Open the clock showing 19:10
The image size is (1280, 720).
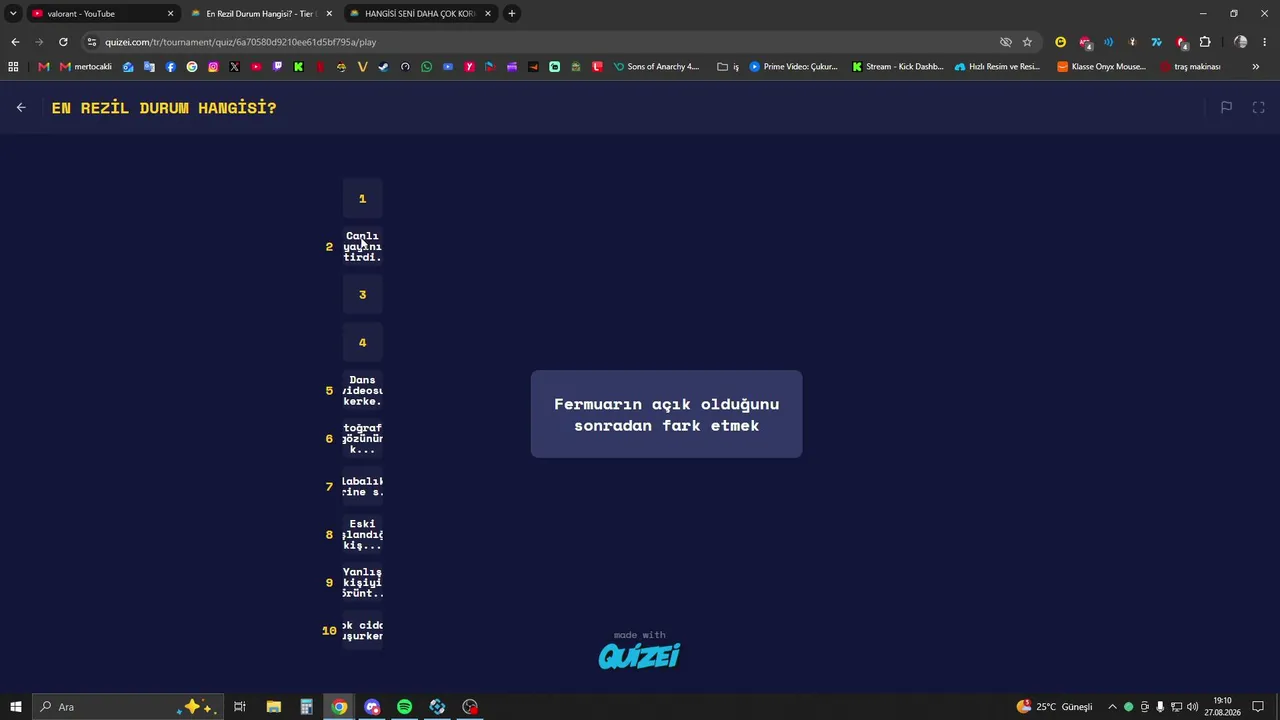click(1222, 707)
